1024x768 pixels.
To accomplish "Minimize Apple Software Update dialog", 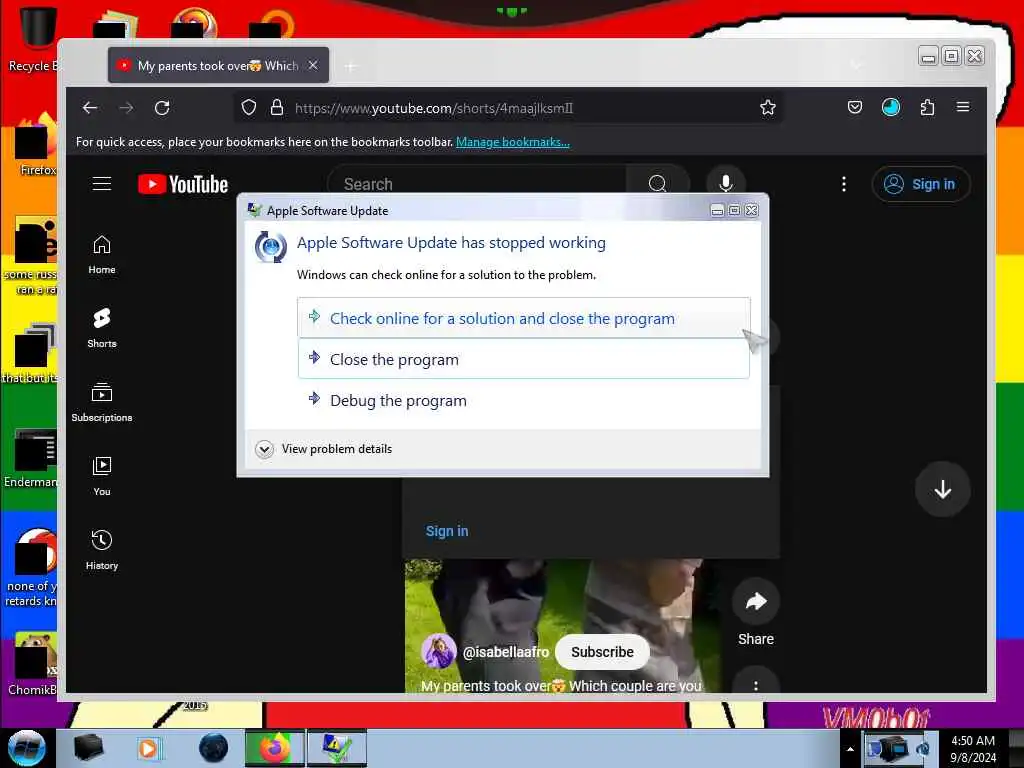I will click(717, 210).
